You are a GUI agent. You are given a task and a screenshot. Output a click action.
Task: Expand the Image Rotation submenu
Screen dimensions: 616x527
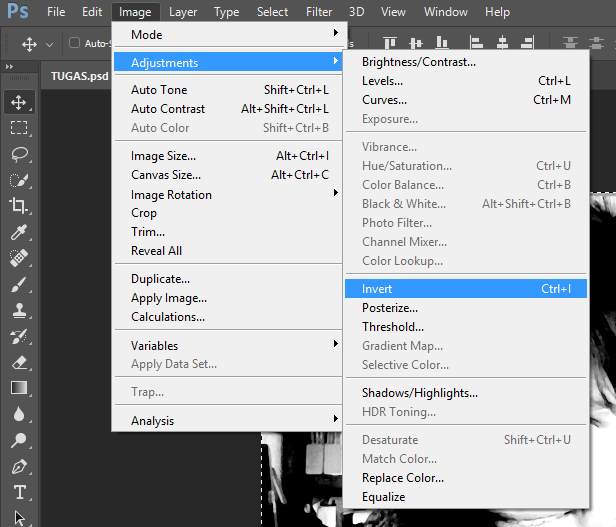point(228,195)
